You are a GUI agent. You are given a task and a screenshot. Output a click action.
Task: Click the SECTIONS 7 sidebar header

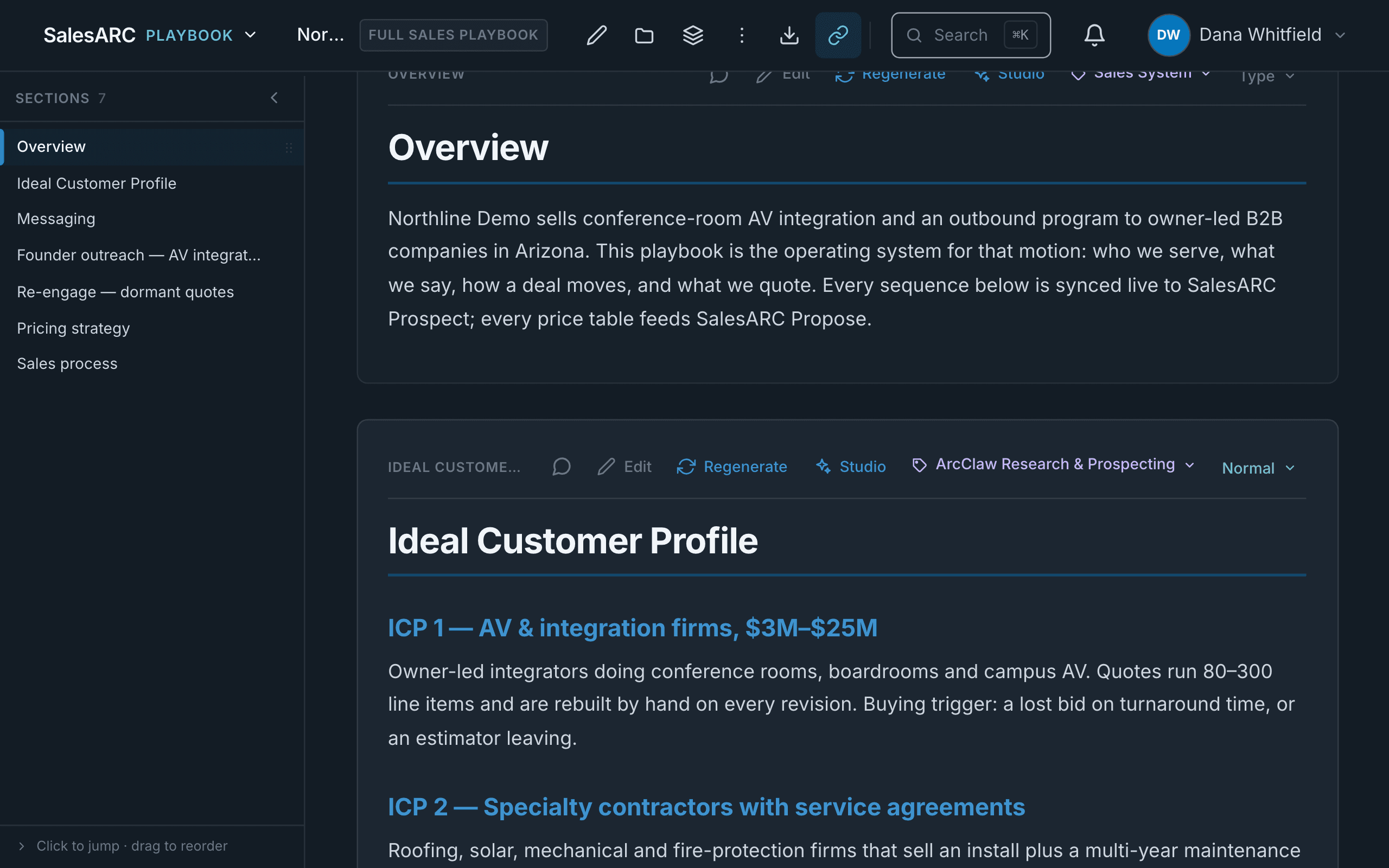60,98
